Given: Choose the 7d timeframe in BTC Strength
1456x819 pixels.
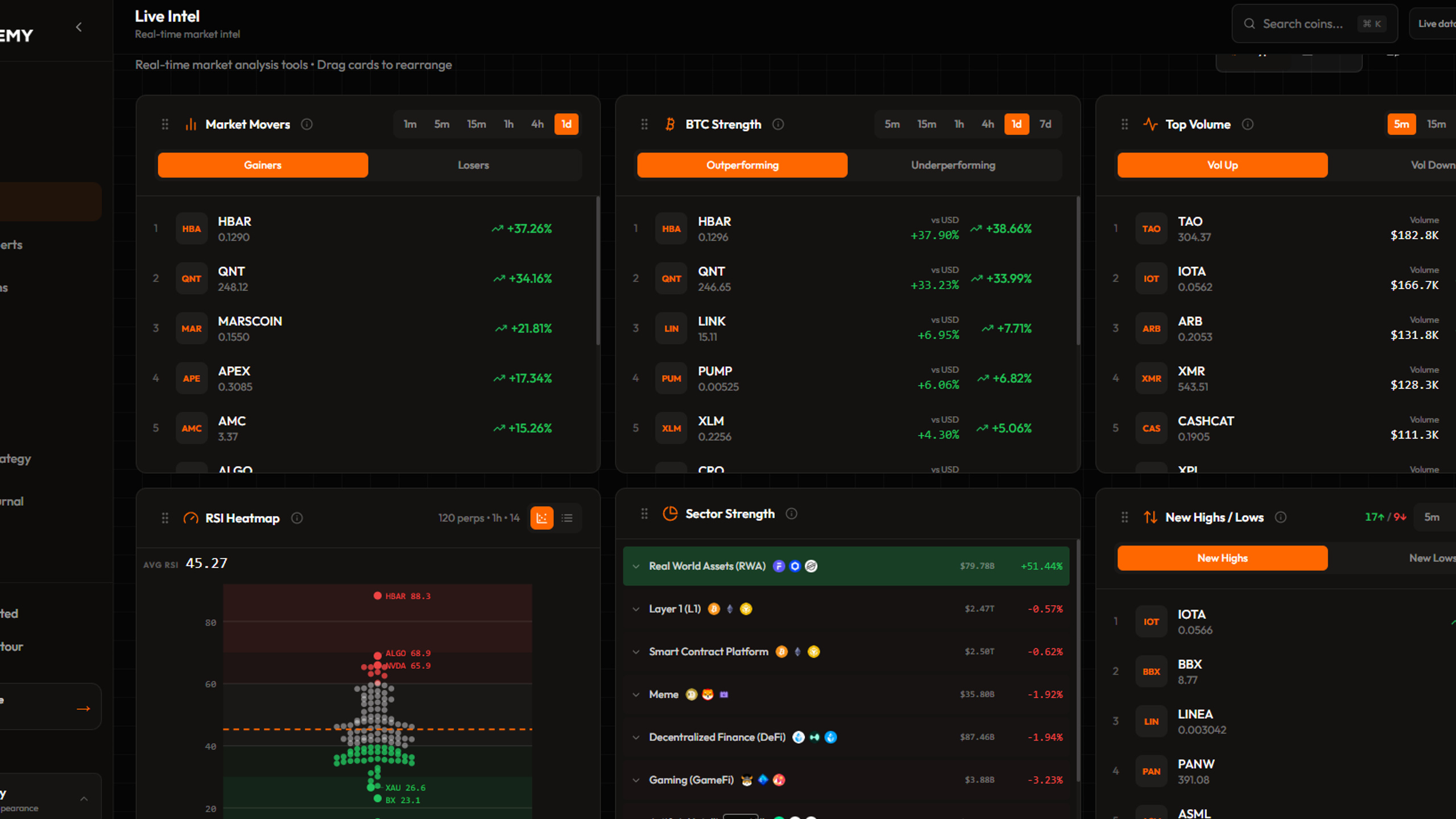Looking at the screenshot, I should point(1045,124).
